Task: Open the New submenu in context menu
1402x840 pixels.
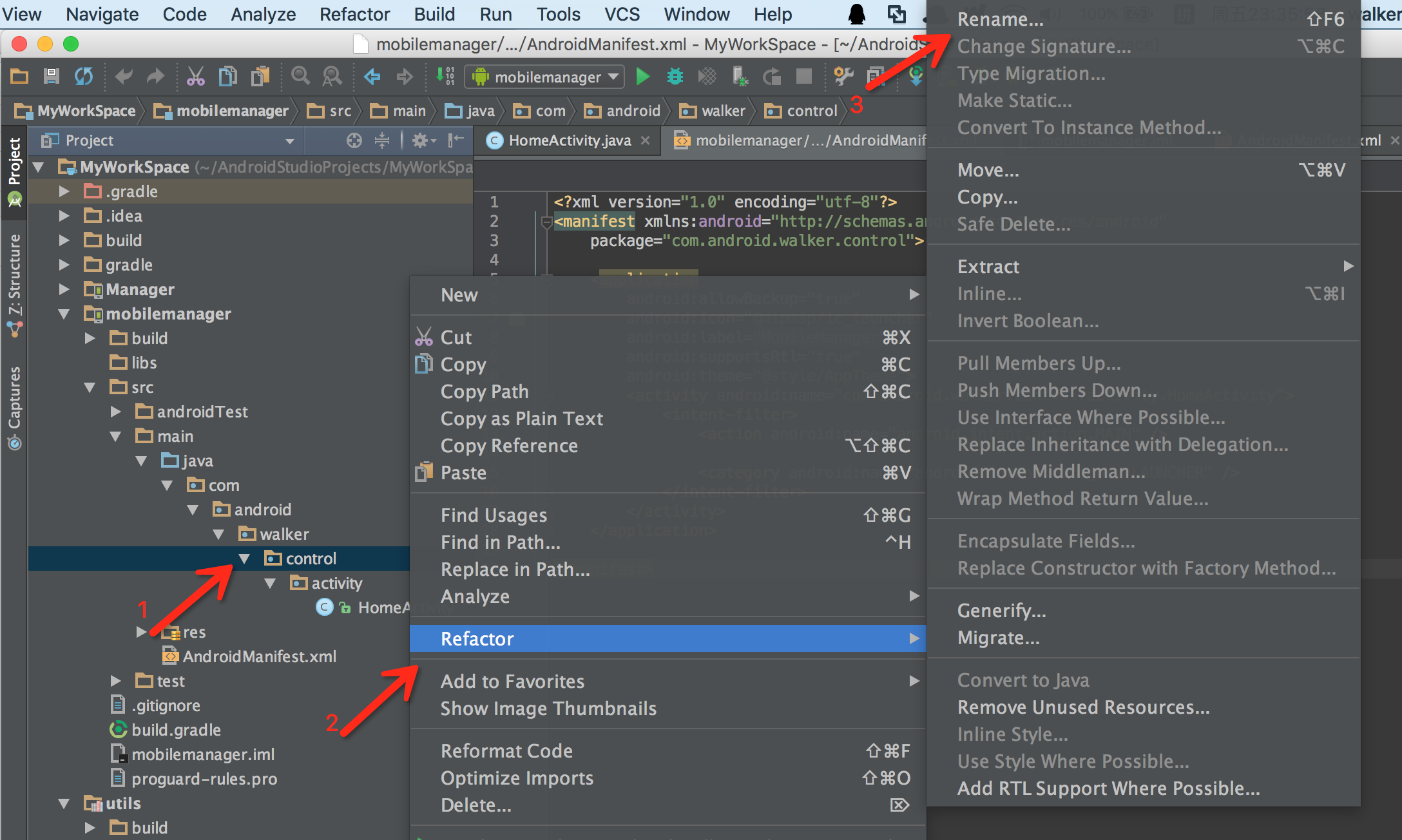Action: [x=668, y=295]
